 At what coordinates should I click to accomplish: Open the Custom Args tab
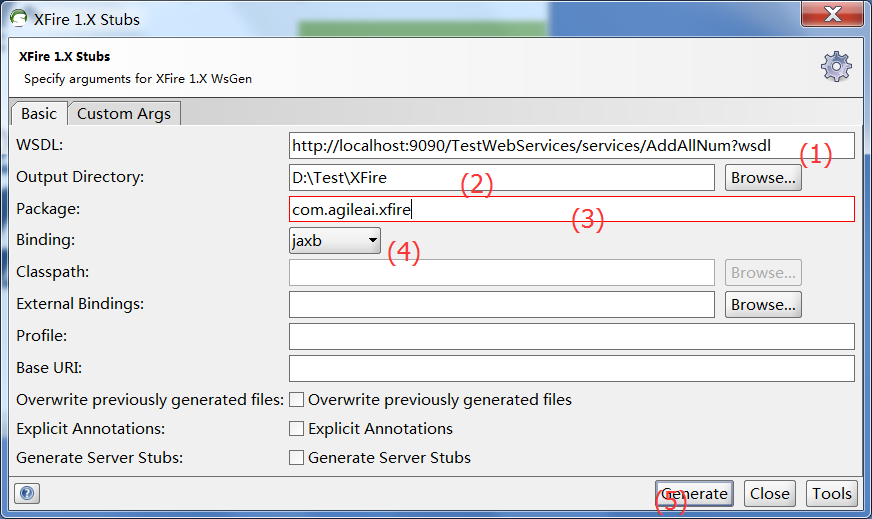[124, 113]
